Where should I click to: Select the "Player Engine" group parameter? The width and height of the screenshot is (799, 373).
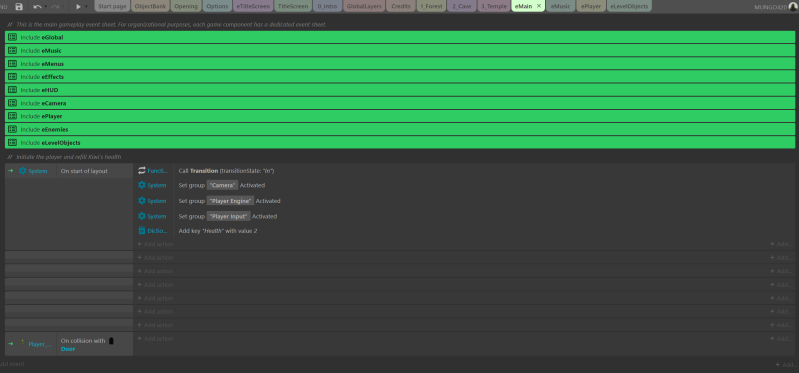click(230, 201)
